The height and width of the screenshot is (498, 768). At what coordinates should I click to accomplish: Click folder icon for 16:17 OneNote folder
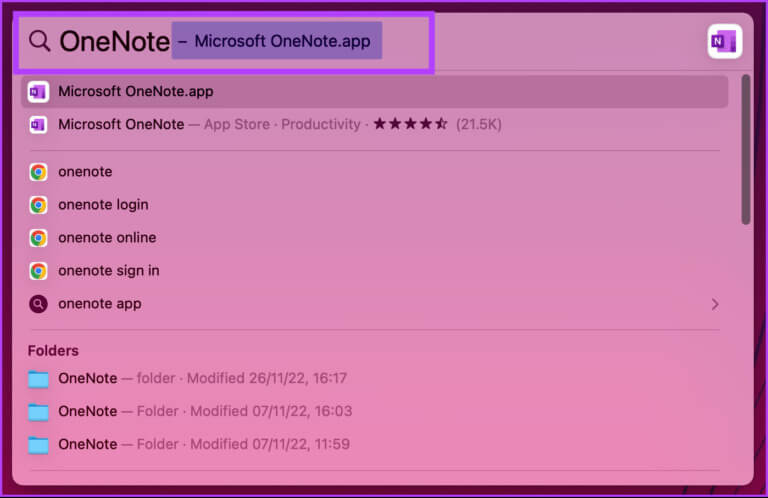(38, 379)
